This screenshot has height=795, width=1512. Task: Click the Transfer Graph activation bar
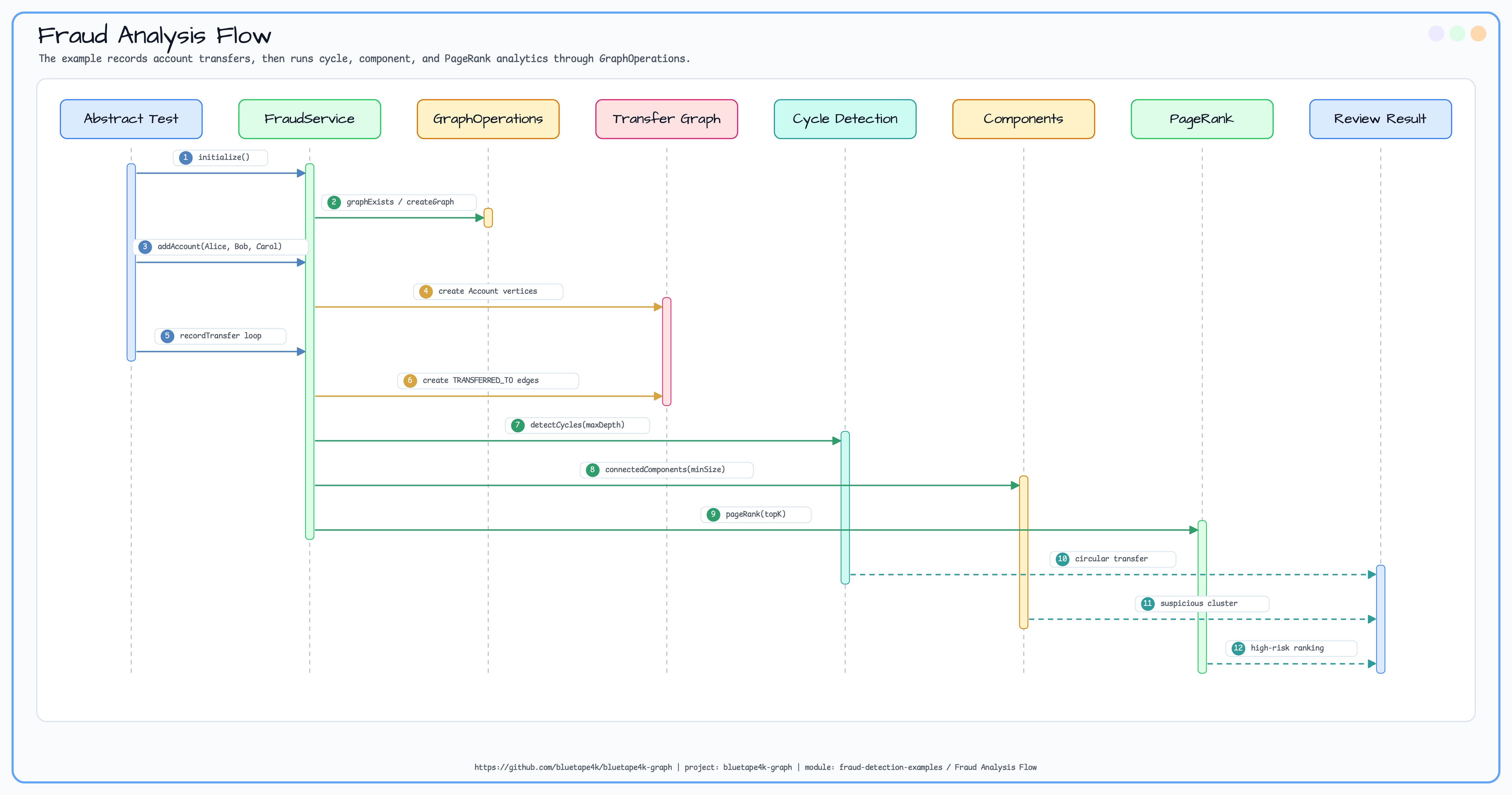(667, 351)
